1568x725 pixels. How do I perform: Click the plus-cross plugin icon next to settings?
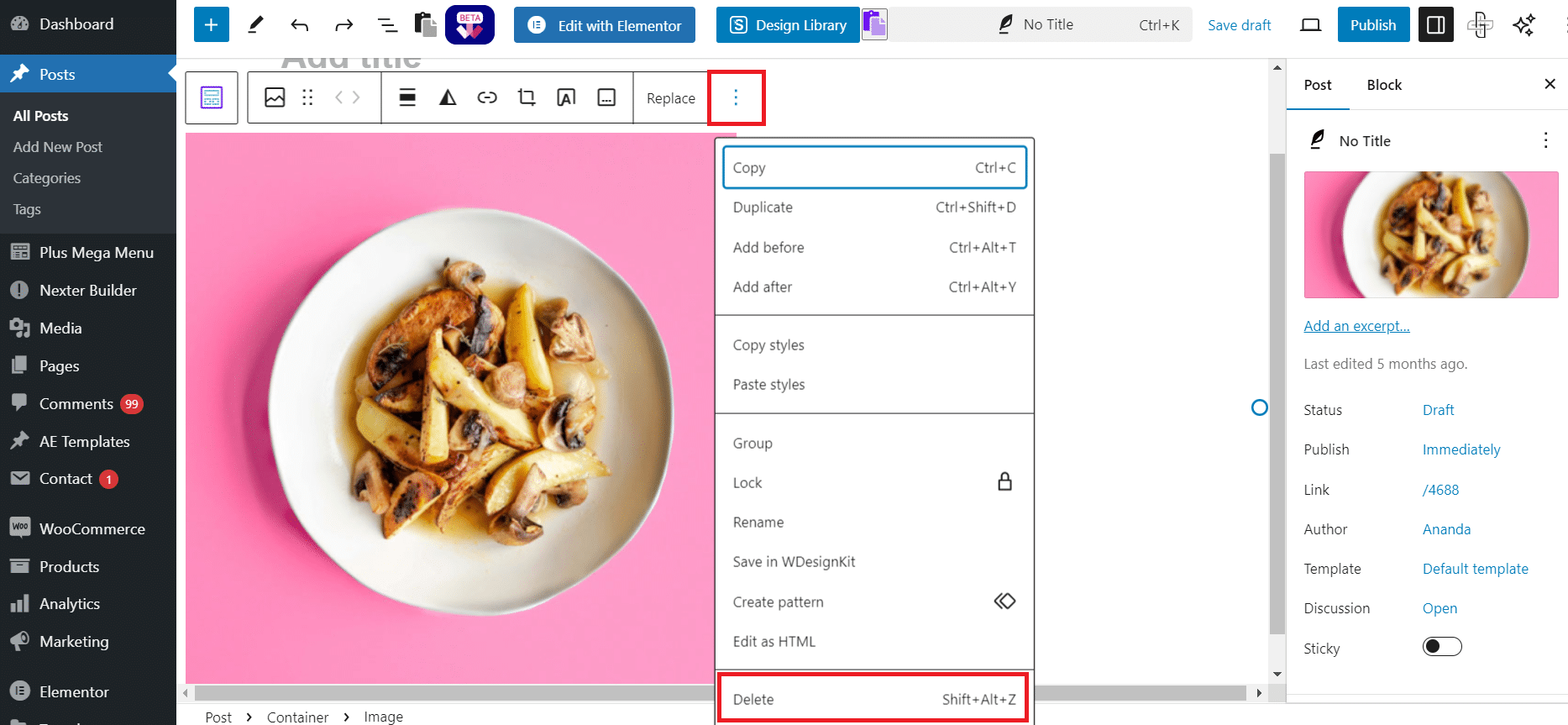[x=1480, y=25]
